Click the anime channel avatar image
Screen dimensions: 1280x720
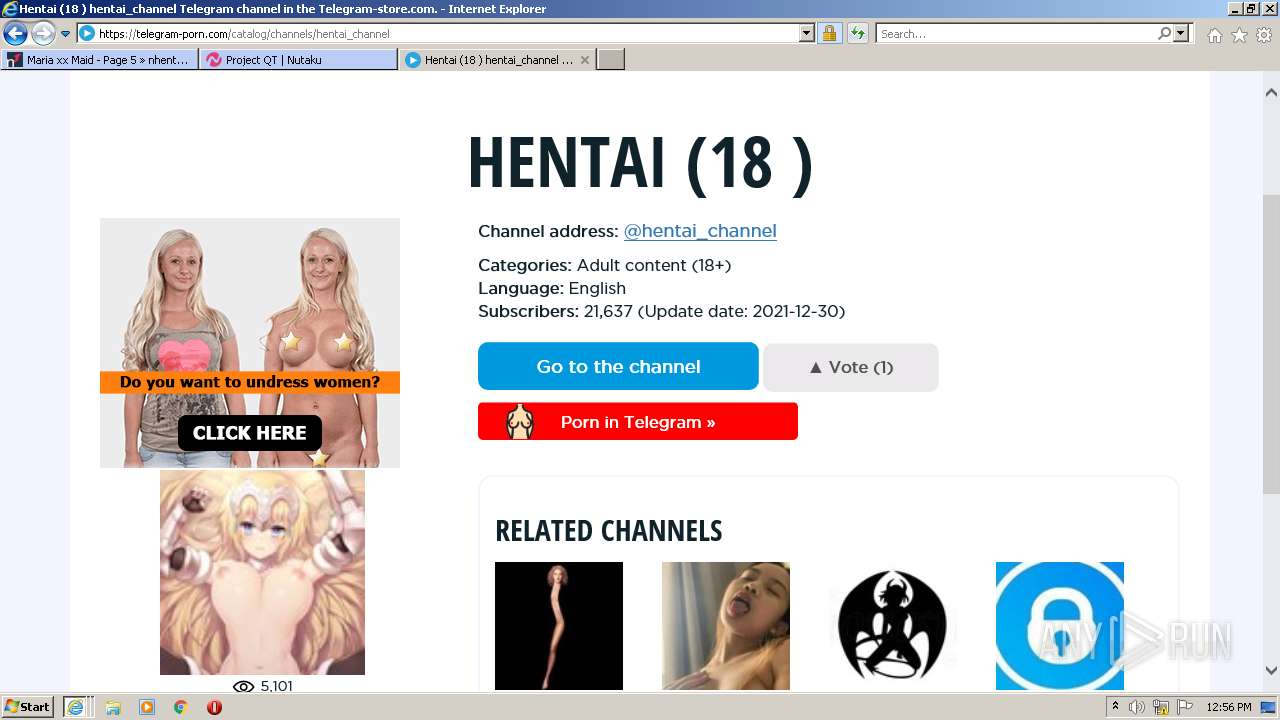262,572
